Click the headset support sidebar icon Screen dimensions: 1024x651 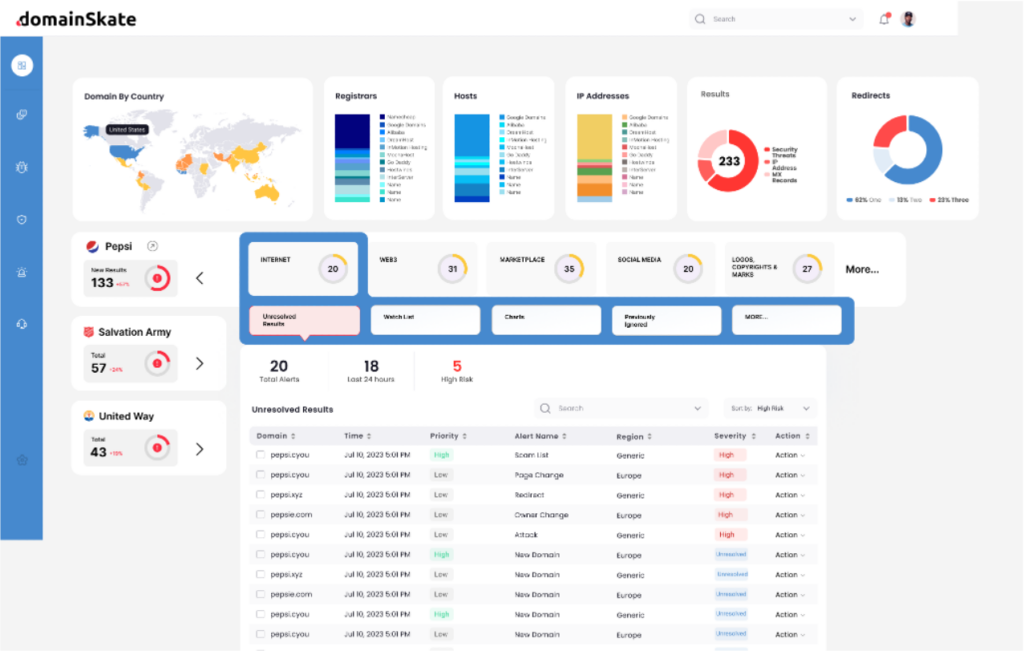(x=22, y=324)
